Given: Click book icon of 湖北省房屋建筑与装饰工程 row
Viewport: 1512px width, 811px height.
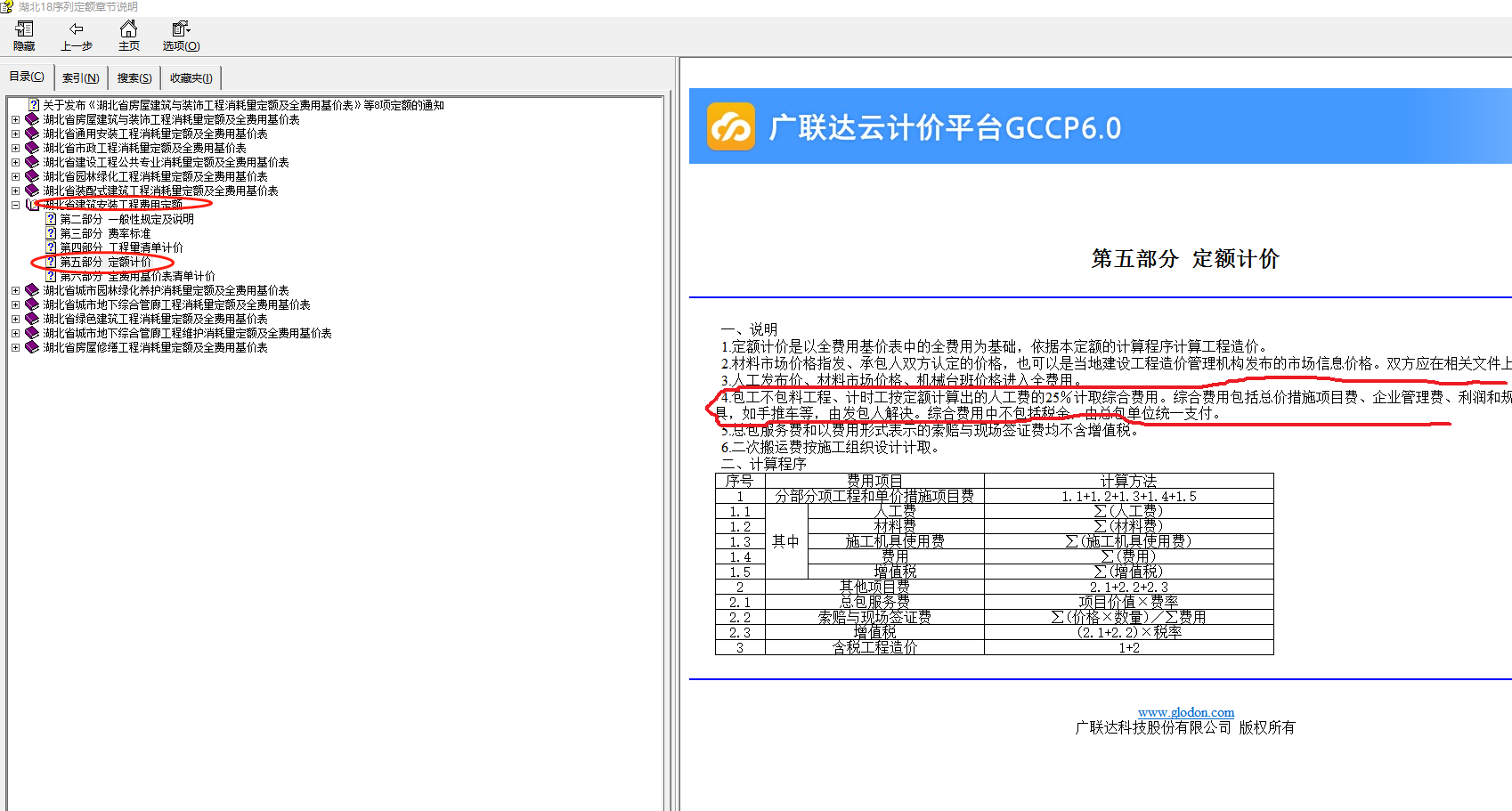Looking at the screenshot, I should click(x=32, y=119).
